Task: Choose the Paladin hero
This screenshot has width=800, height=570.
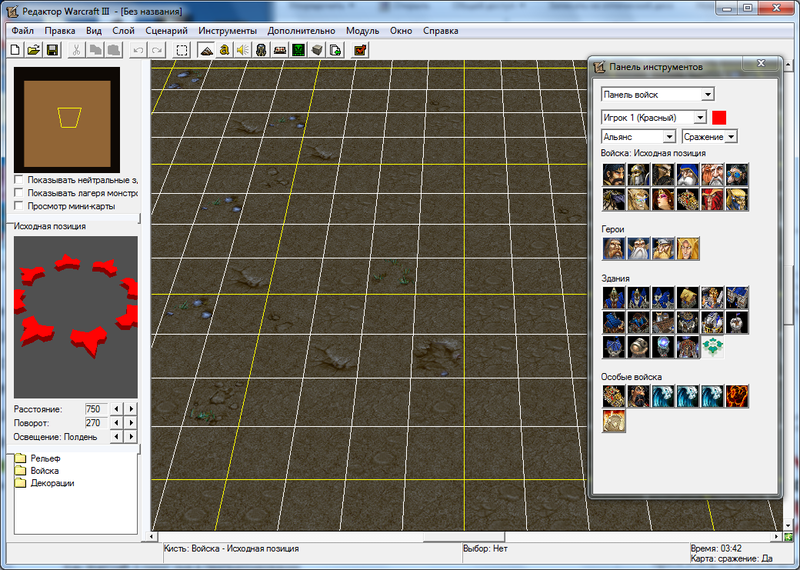Action: click(x=614, y=249)
